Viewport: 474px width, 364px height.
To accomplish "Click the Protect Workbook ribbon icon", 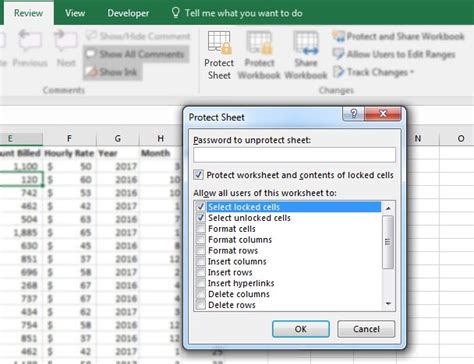I will tap(259, 55).
